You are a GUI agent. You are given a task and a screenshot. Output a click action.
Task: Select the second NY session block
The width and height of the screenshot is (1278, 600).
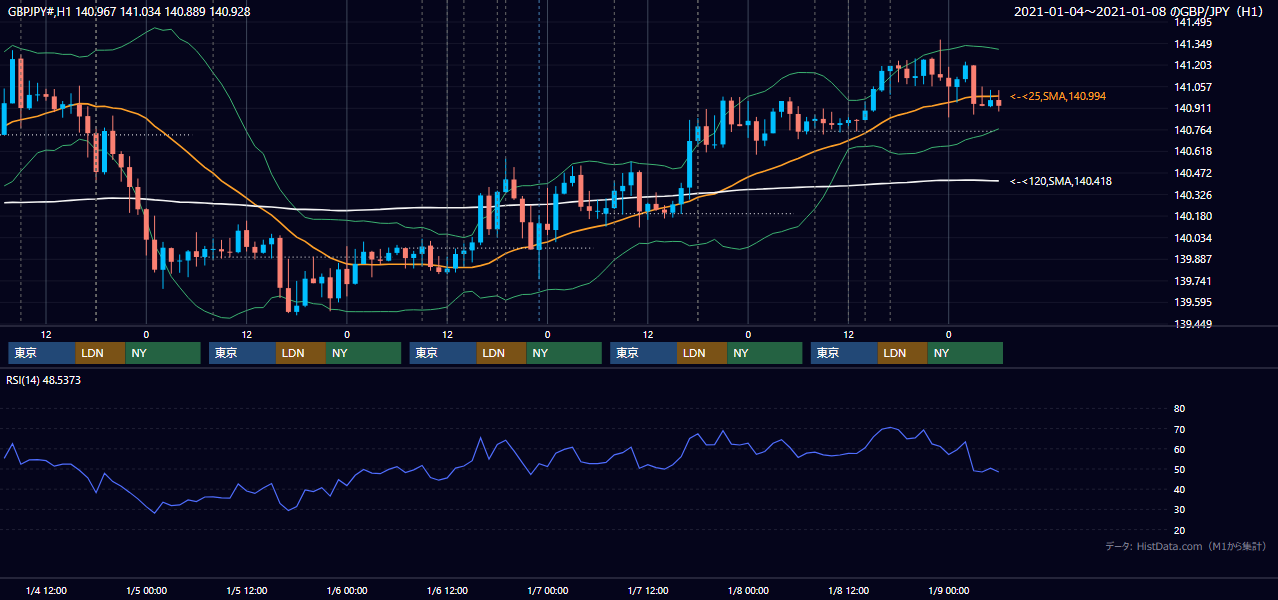[x=364, y=353]
